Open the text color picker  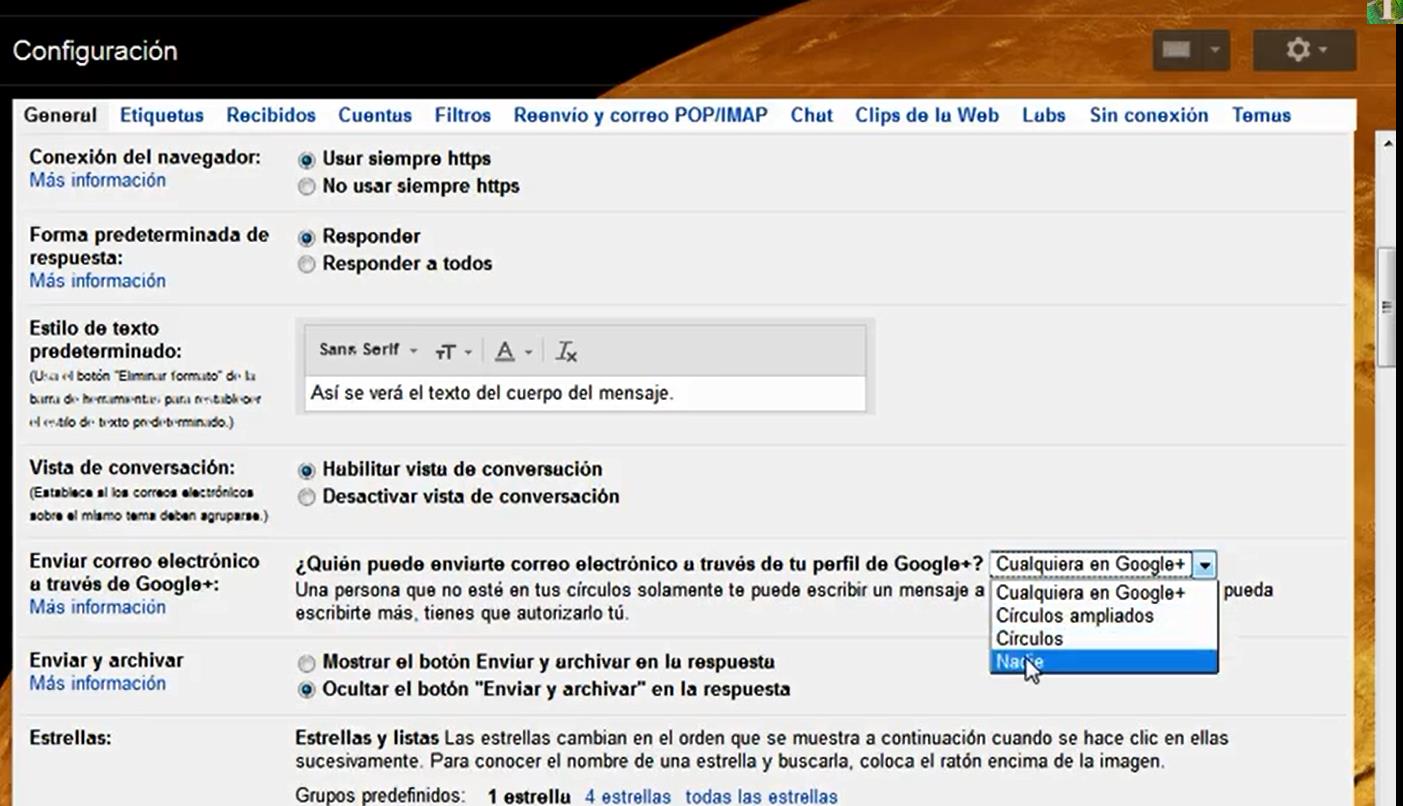(514, 351)
